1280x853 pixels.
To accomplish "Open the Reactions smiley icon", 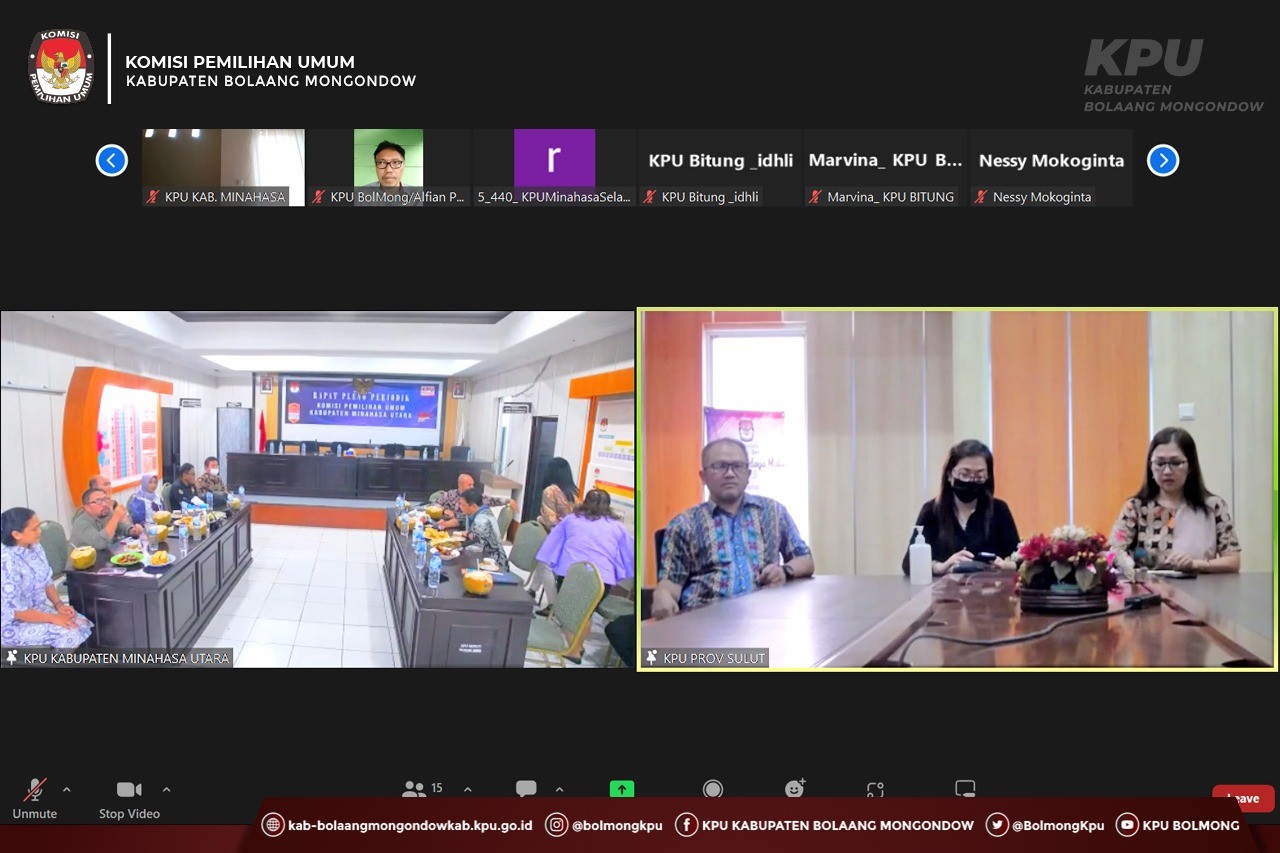I will tap(795, 789).
